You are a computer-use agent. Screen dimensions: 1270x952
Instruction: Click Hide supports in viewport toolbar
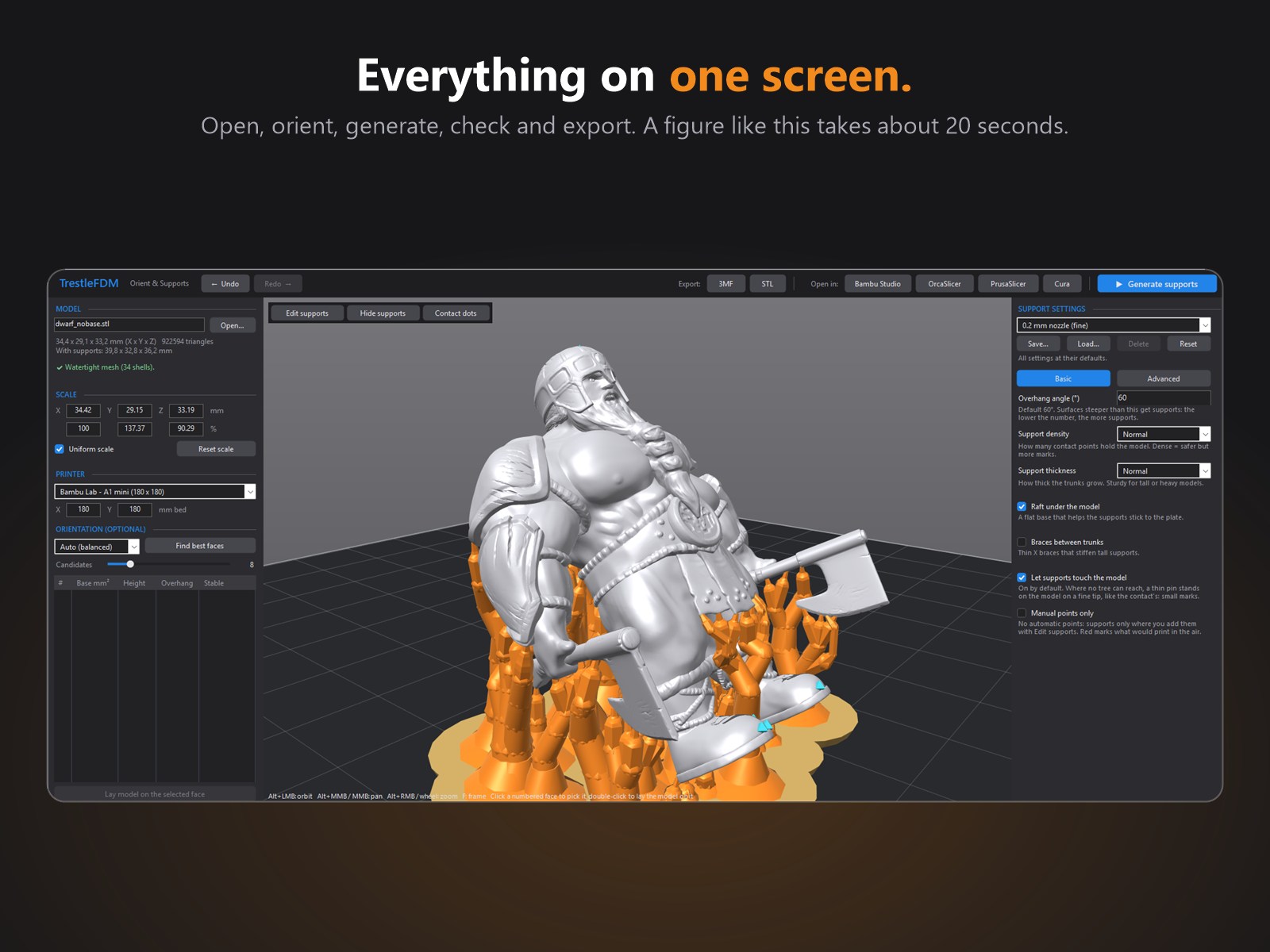click(383, 313)
